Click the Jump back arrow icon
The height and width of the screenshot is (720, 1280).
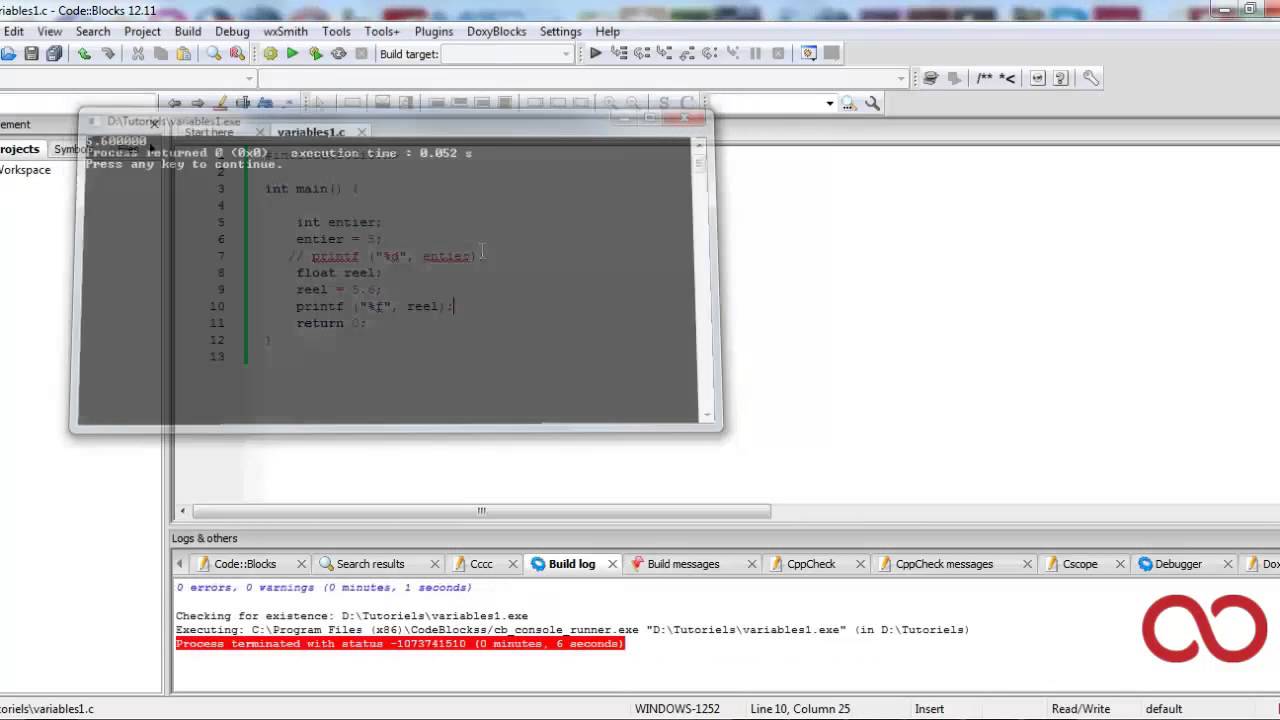pos(174,103)
